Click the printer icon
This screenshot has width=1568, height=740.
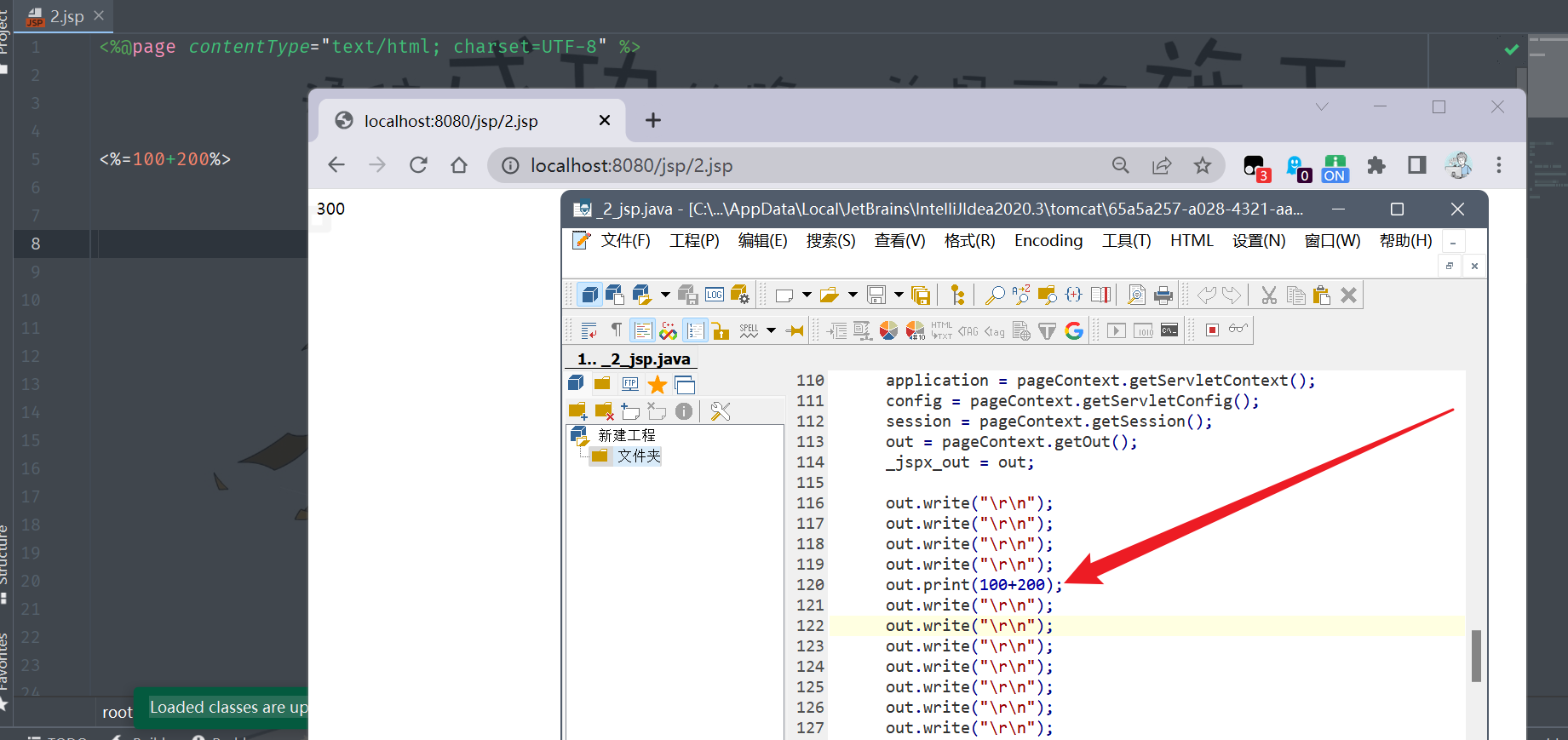coord(1163,295)
